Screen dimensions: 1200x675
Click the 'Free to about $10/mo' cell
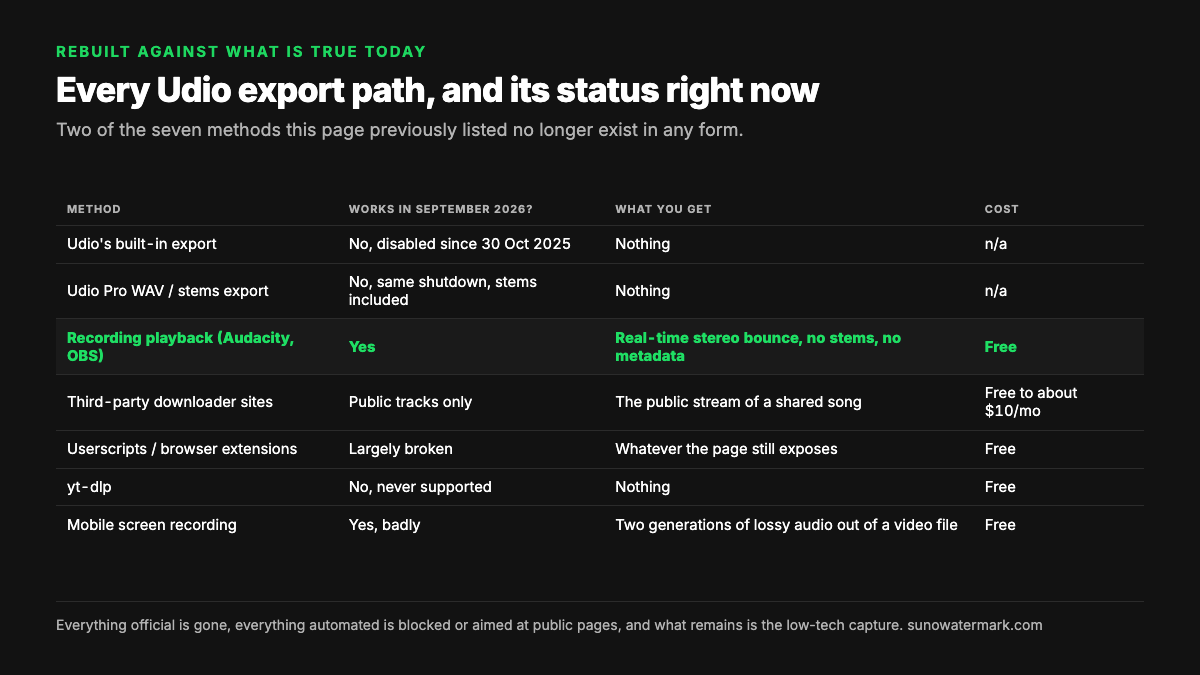click(1031, 402)
